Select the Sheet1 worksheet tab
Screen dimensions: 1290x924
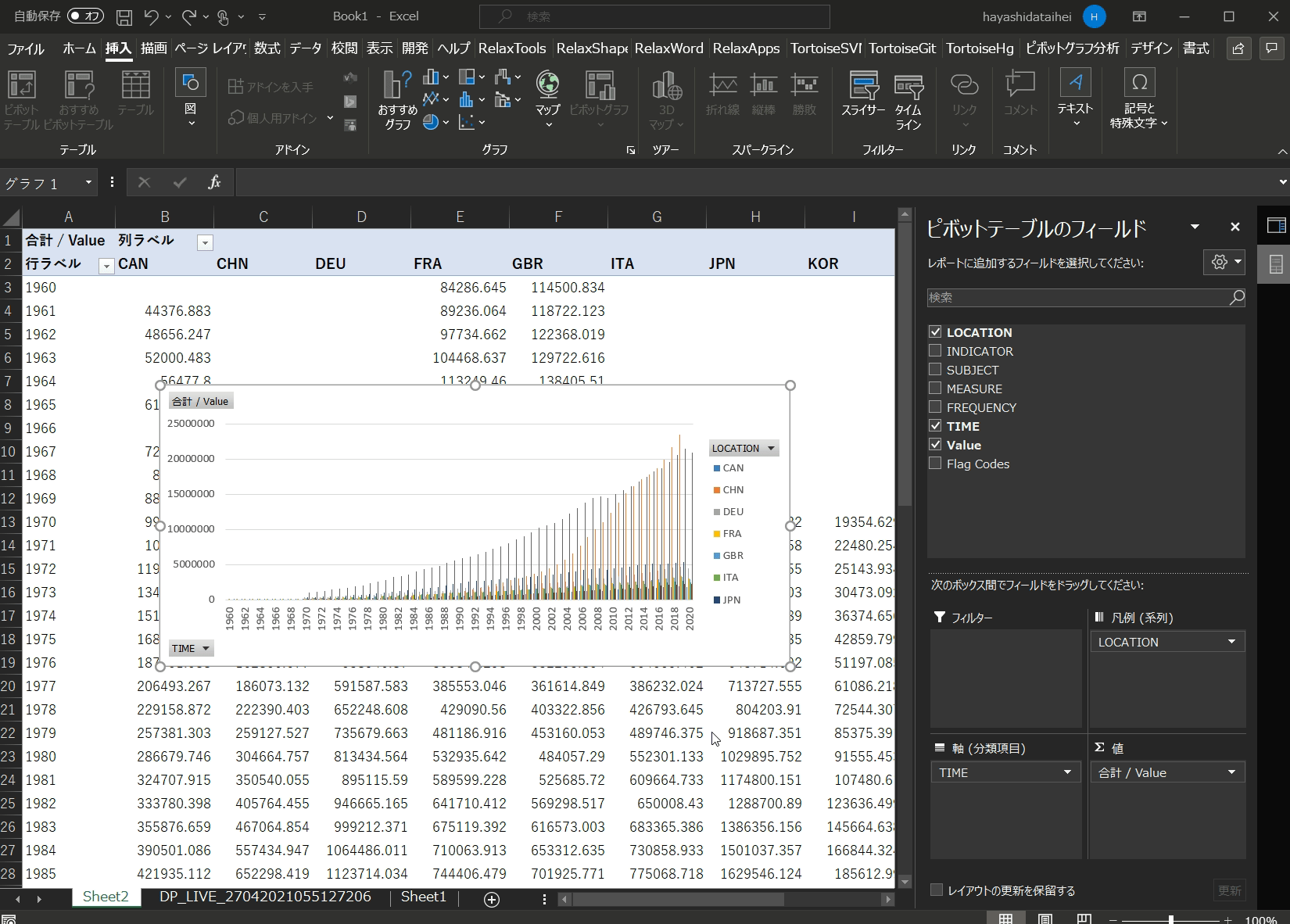click(423, 897)
